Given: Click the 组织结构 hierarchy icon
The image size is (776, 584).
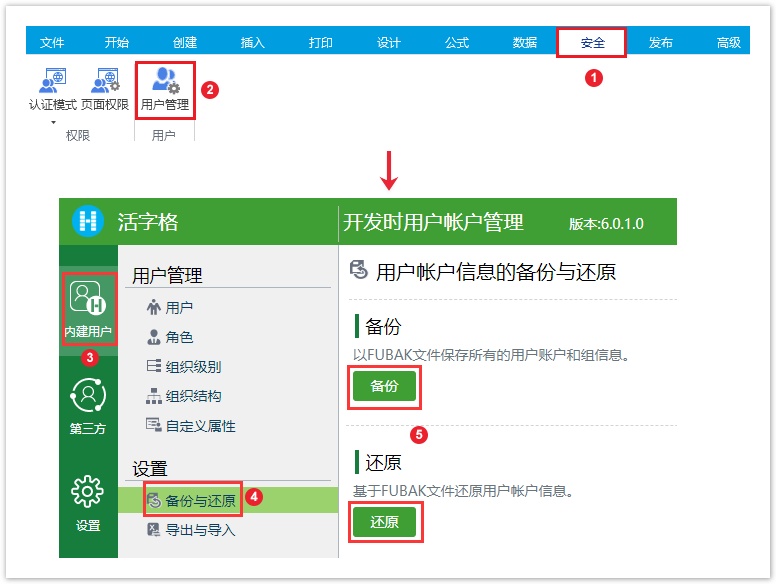Looking at the screenshot, I should click(x=154, y=396).
